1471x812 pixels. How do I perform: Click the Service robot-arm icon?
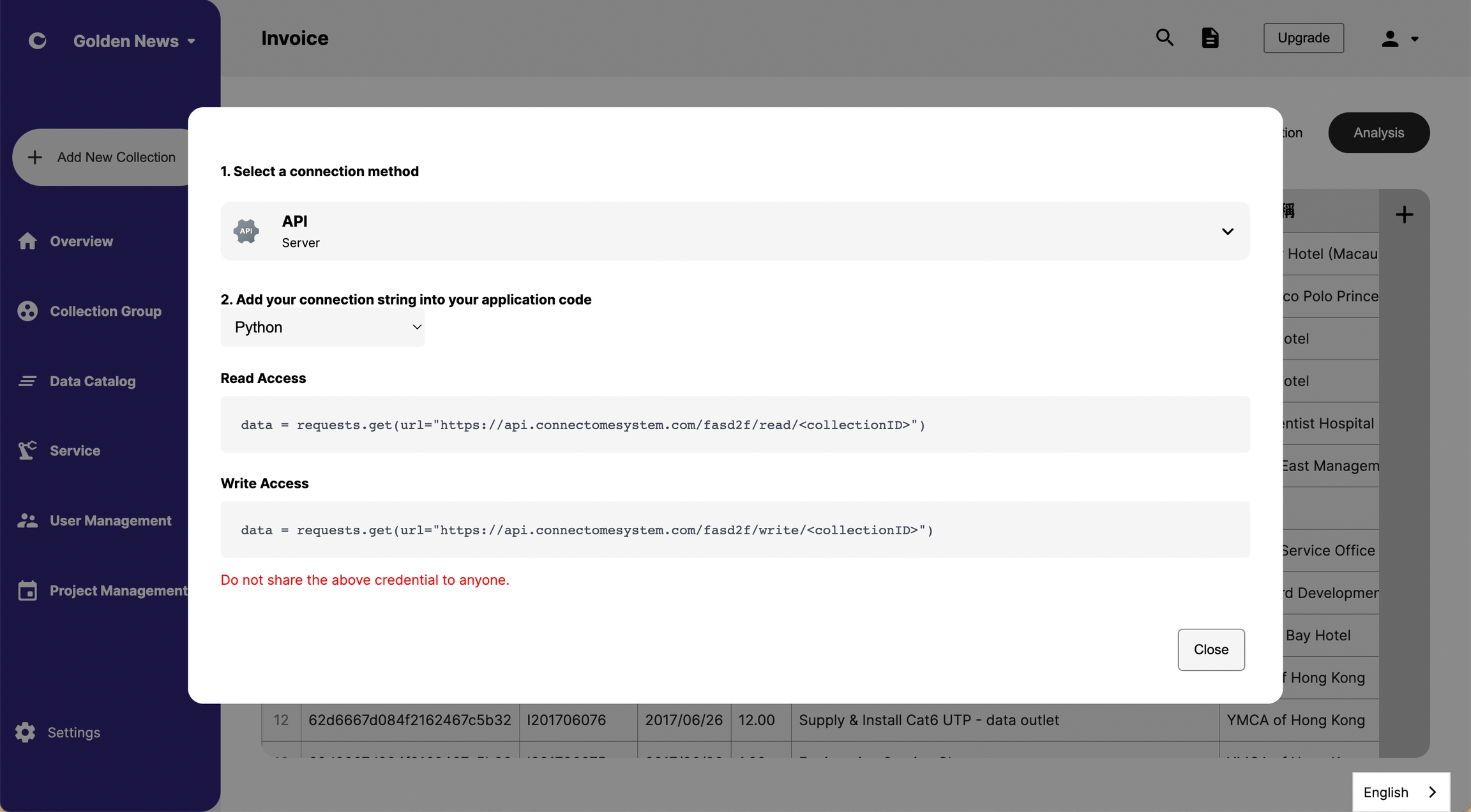coord(27,450)
